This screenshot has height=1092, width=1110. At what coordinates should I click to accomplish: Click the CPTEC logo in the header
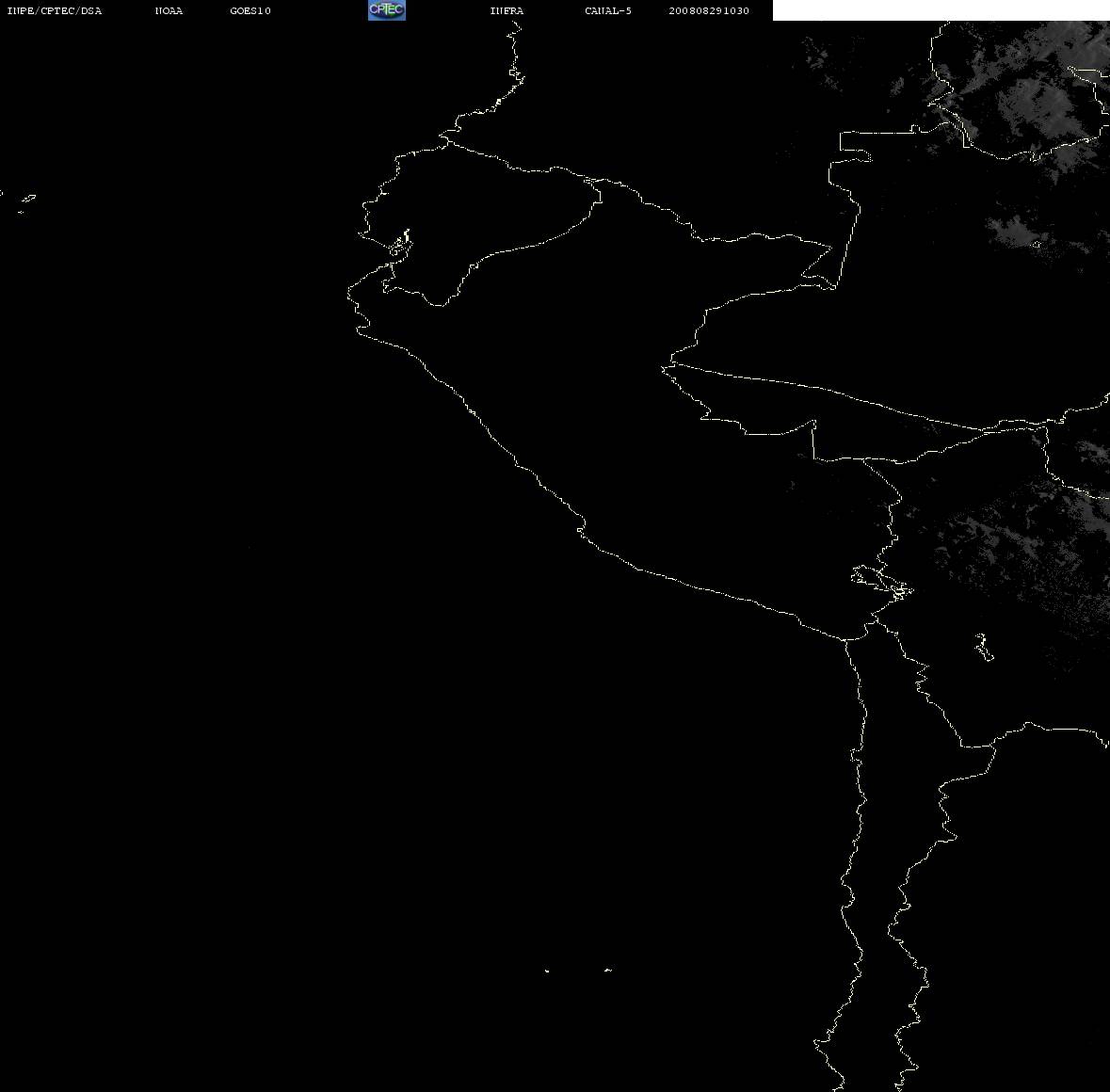[x=387, y=10]
